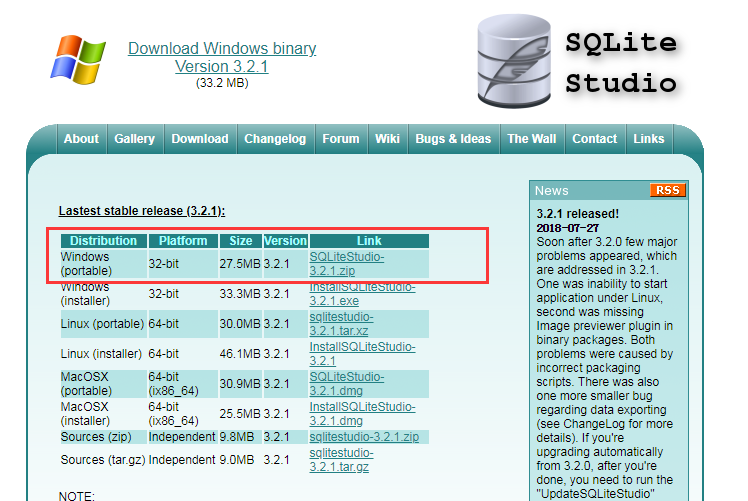Screen dimensions: 748x501
Task: Click the 27.5MB size value
Action: coord(240,263)
